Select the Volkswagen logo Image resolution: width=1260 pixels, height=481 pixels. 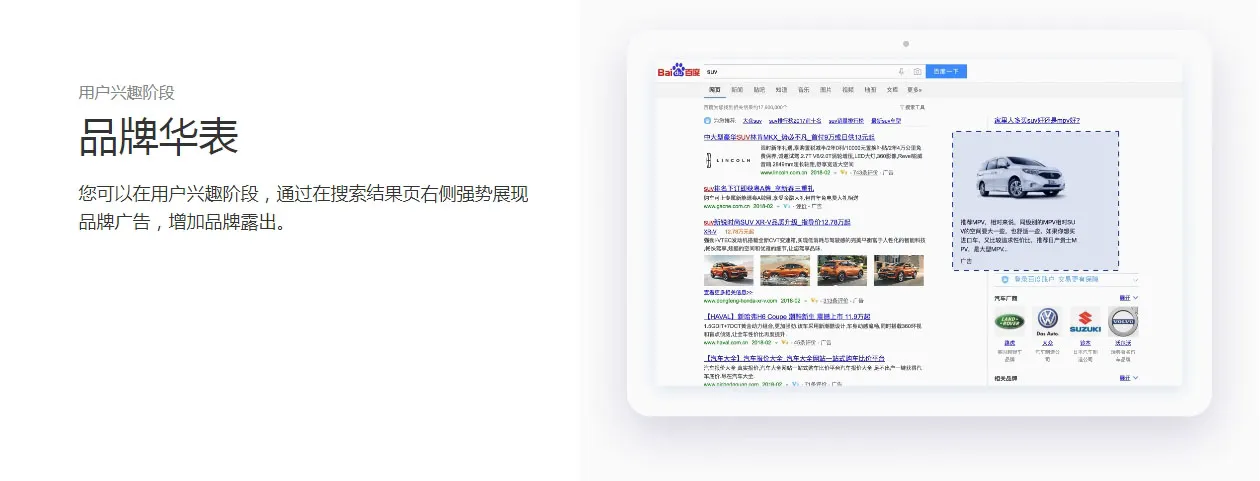[x=1047, y=321]
